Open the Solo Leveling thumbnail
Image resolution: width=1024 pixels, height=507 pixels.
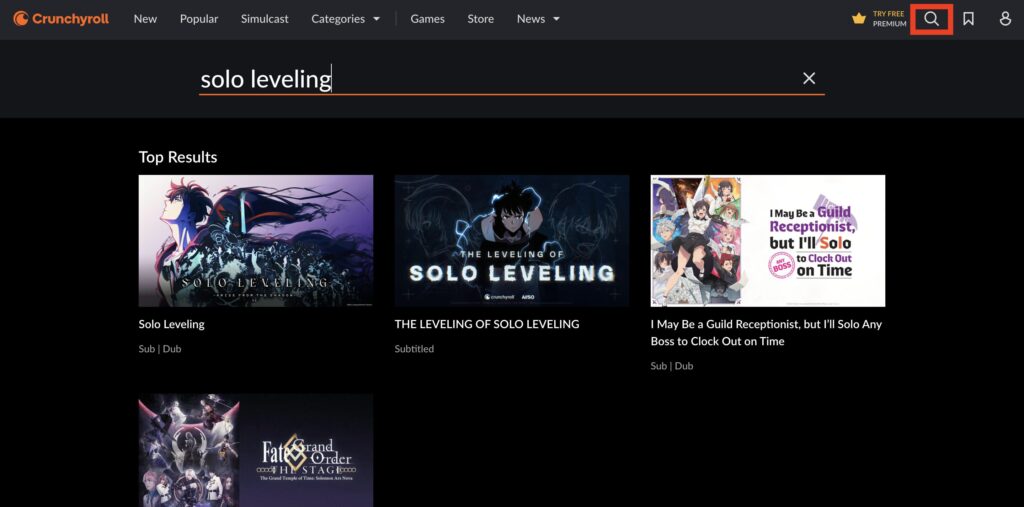tap(256, 240)
